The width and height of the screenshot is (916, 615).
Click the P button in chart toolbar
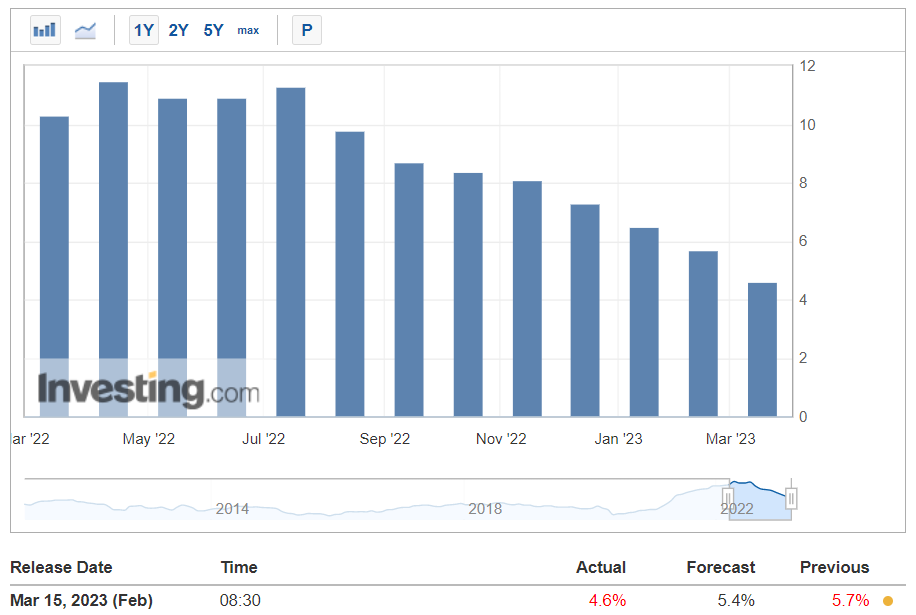coord(307,30)
